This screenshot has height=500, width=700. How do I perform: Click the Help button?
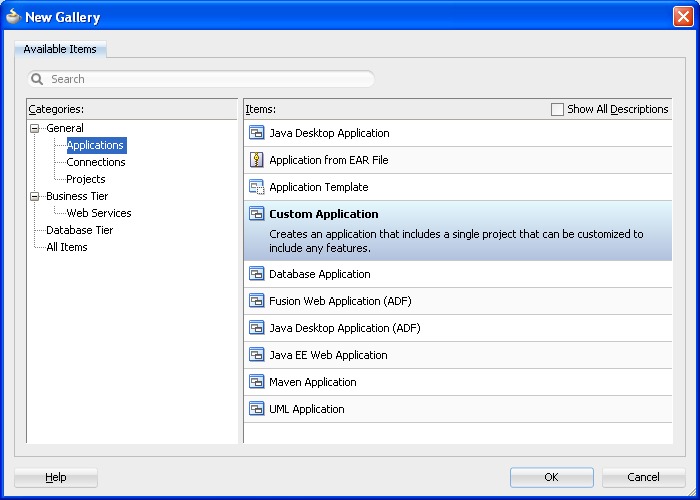point(56,477)
